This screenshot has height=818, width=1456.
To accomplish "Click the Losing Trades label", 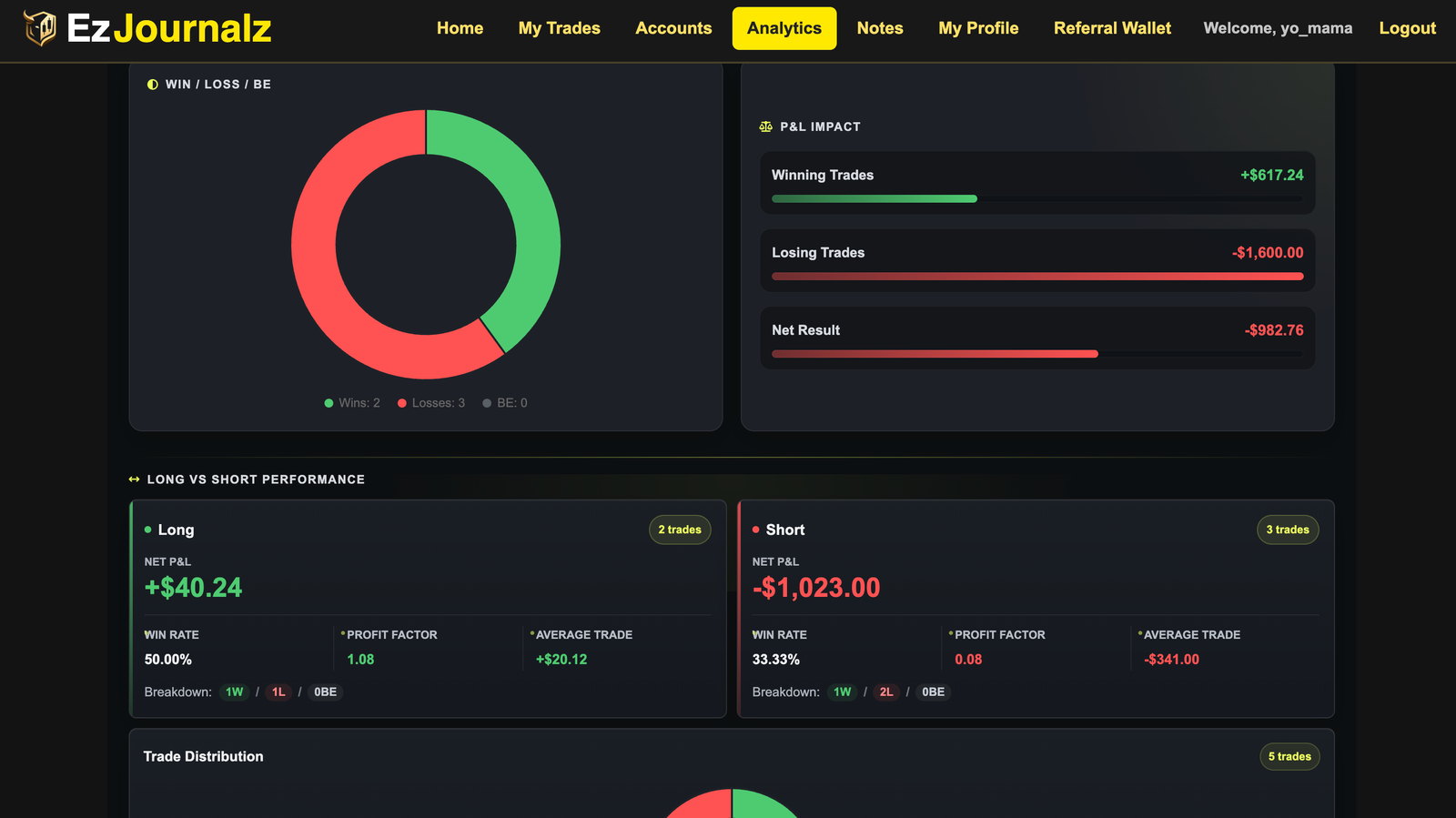I will pyautogui.click(x=818, y=253).
